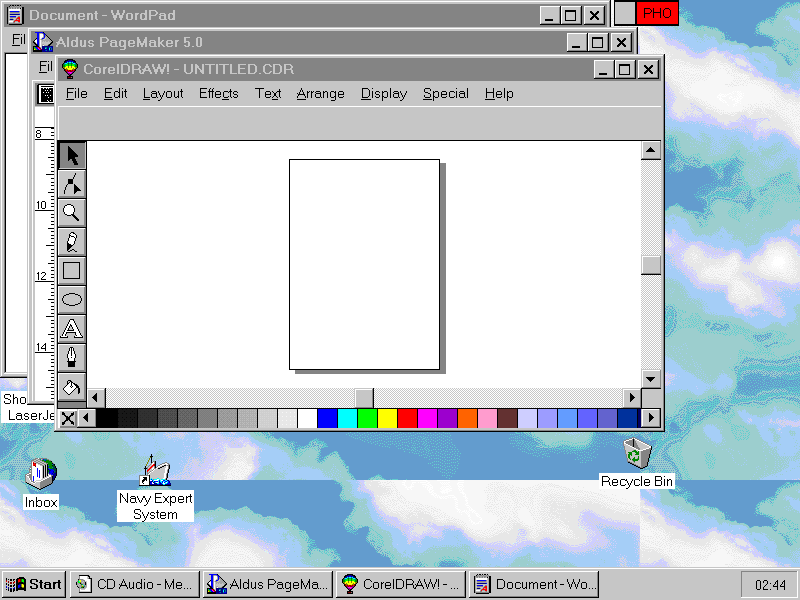
Task: Pick the brown palette swatch
Action: coord(507,419)
